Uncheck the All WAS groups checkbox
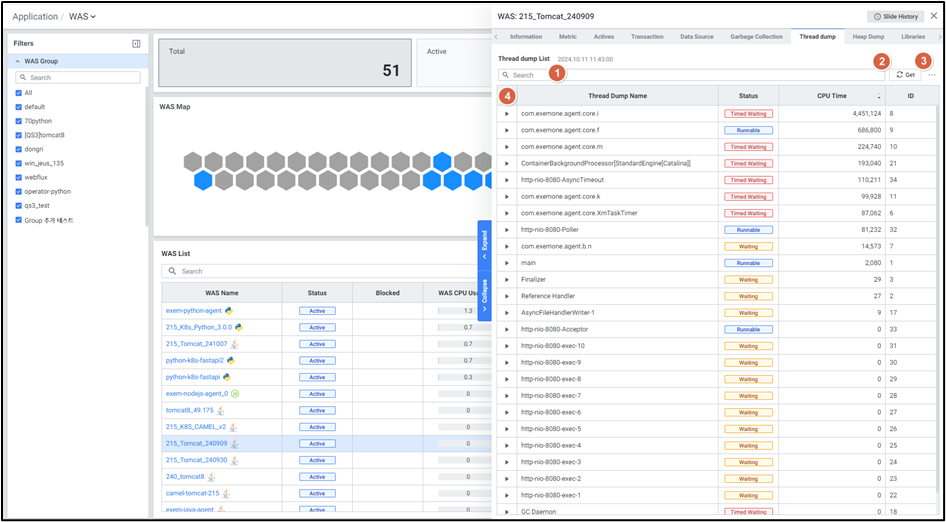The width and height of the screenshot is (946, 522). point(19,92)
